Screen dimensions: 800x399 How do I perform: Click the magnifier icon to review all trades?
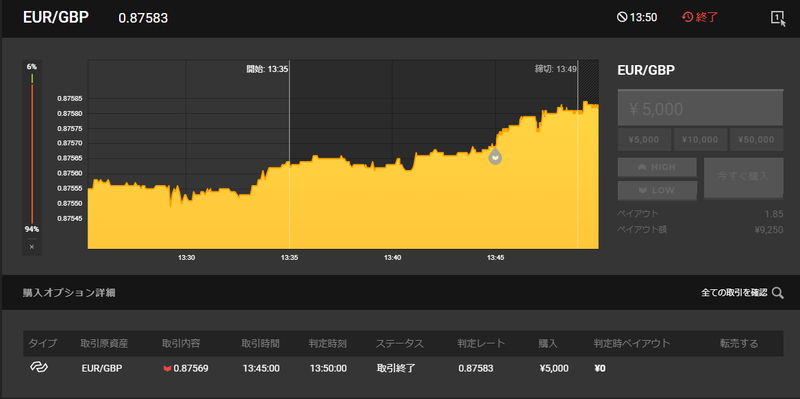[x=778, y=293]
